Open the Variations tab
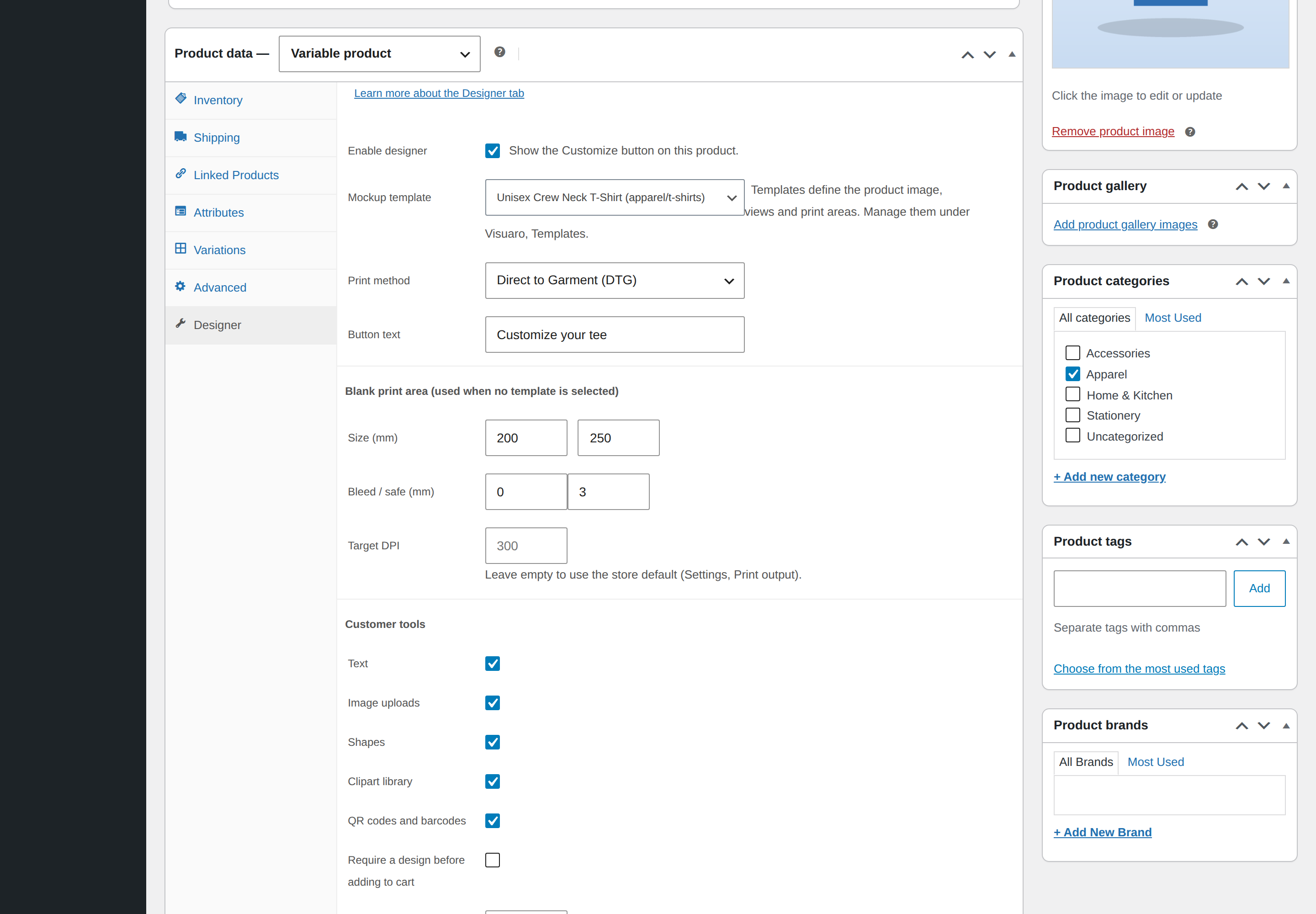The image size is (1316, 914). tap(251, 250)
